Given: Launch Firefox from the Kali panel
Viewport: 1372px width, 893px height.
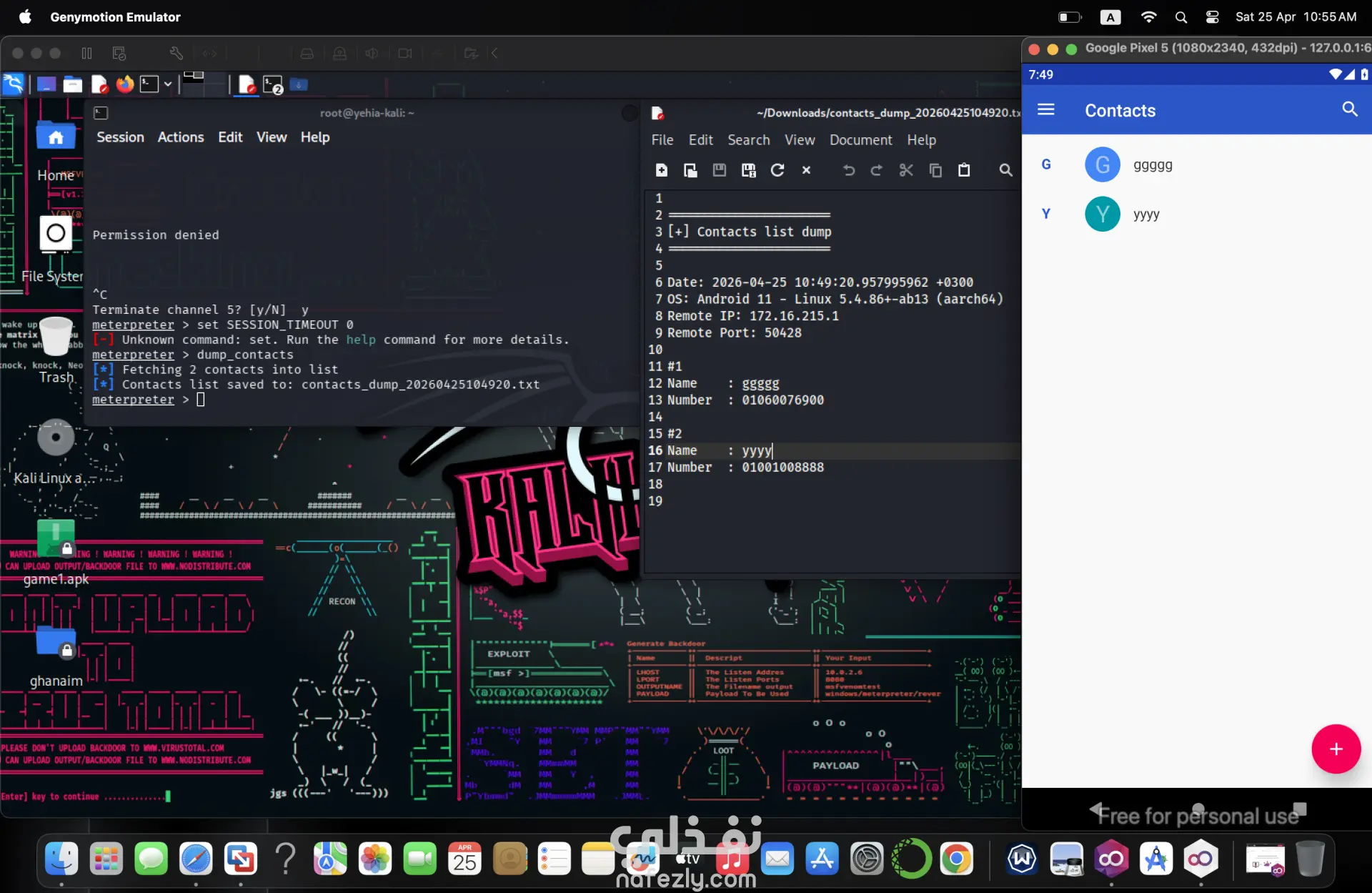Looking at the screenshot, I should (125, 84).
